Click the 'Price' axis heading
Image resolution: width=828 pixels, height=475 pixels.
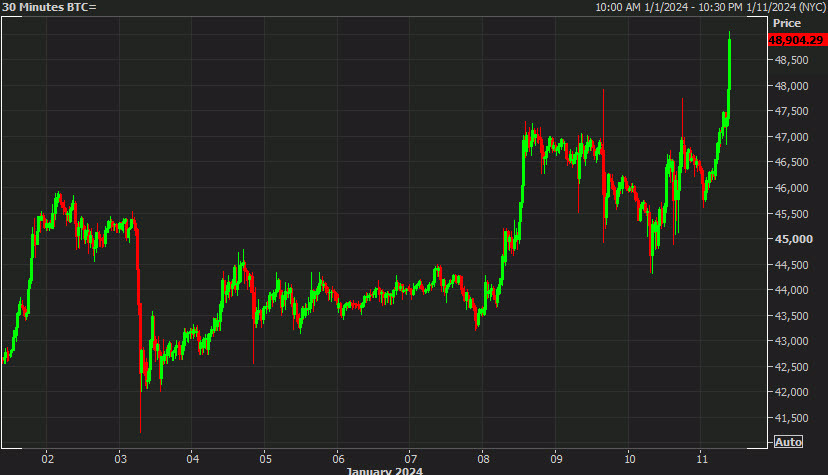point(787,23)
